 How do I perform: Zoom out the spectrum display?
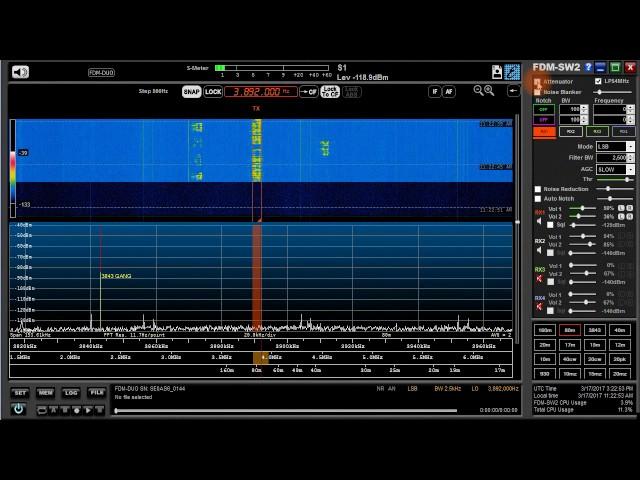pos(478,91)
